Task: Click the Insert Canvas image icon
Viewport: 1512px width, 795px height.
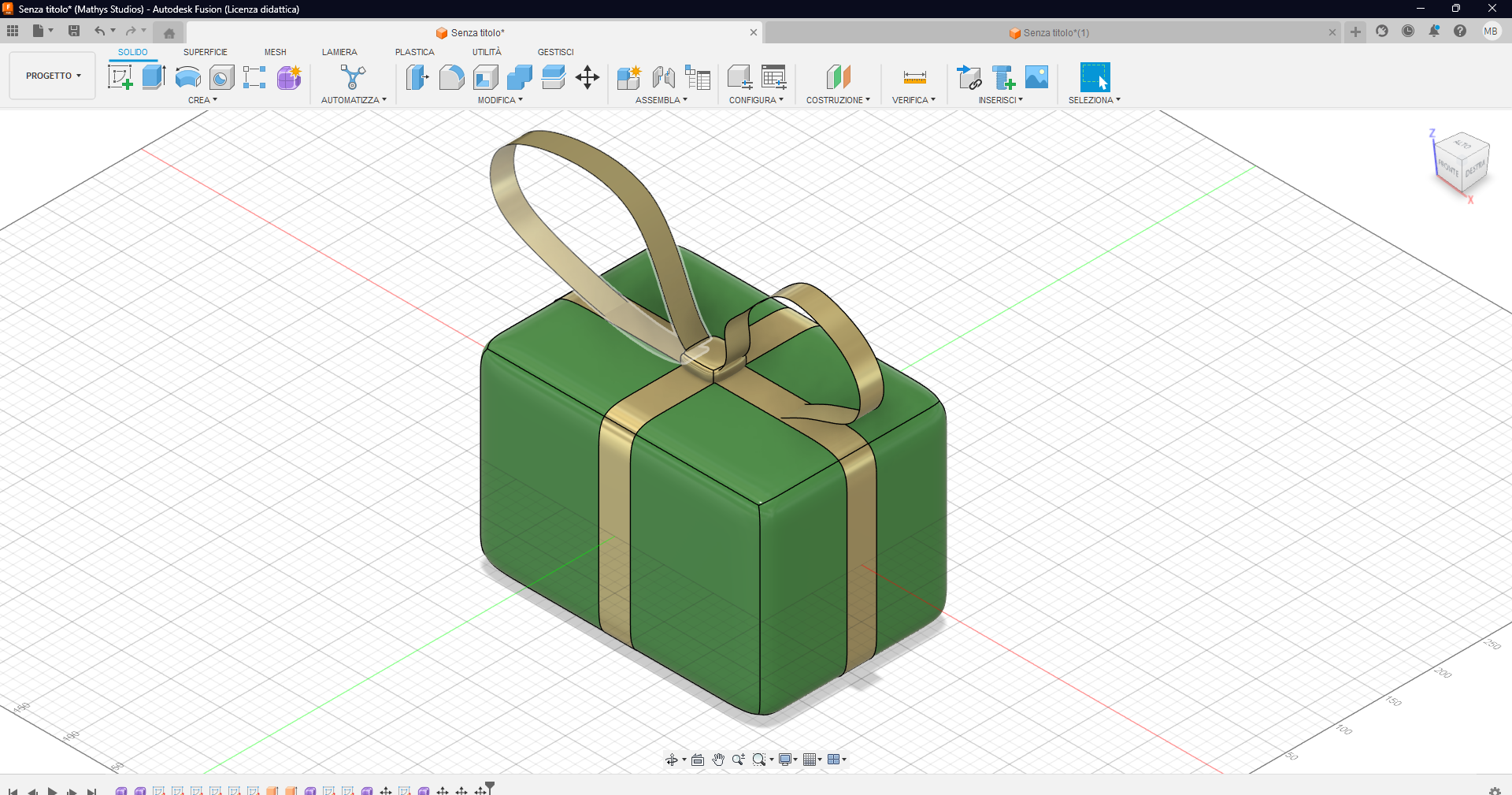Action: coord(1037,77)
